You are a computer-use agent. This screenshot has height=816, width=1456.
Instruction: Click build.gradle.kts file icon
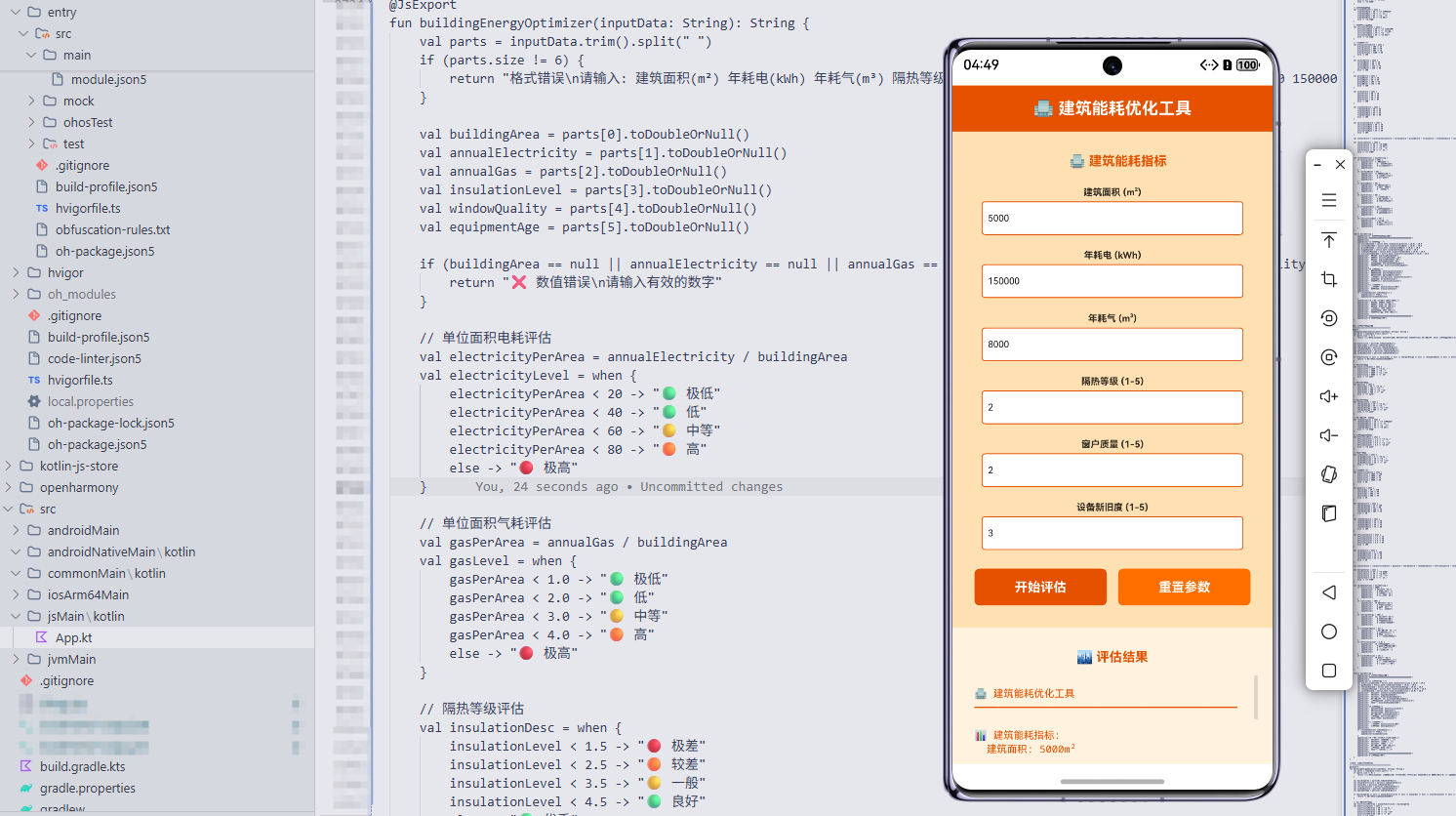(x=26, y=766)
